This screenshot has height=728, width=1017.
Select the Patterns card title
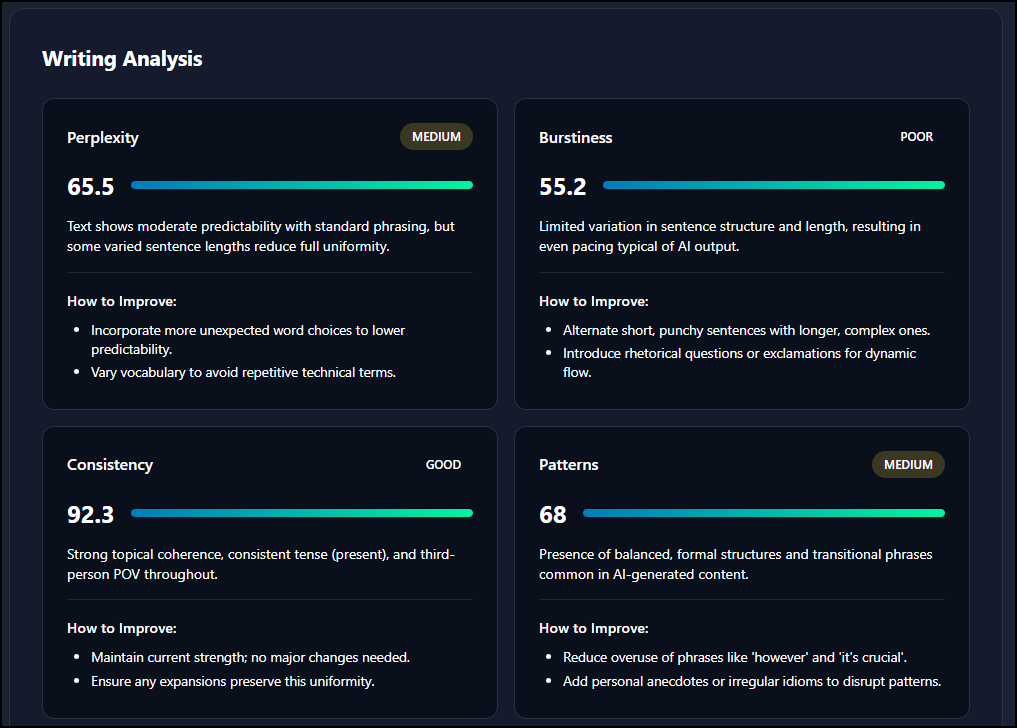pos(568,465)
